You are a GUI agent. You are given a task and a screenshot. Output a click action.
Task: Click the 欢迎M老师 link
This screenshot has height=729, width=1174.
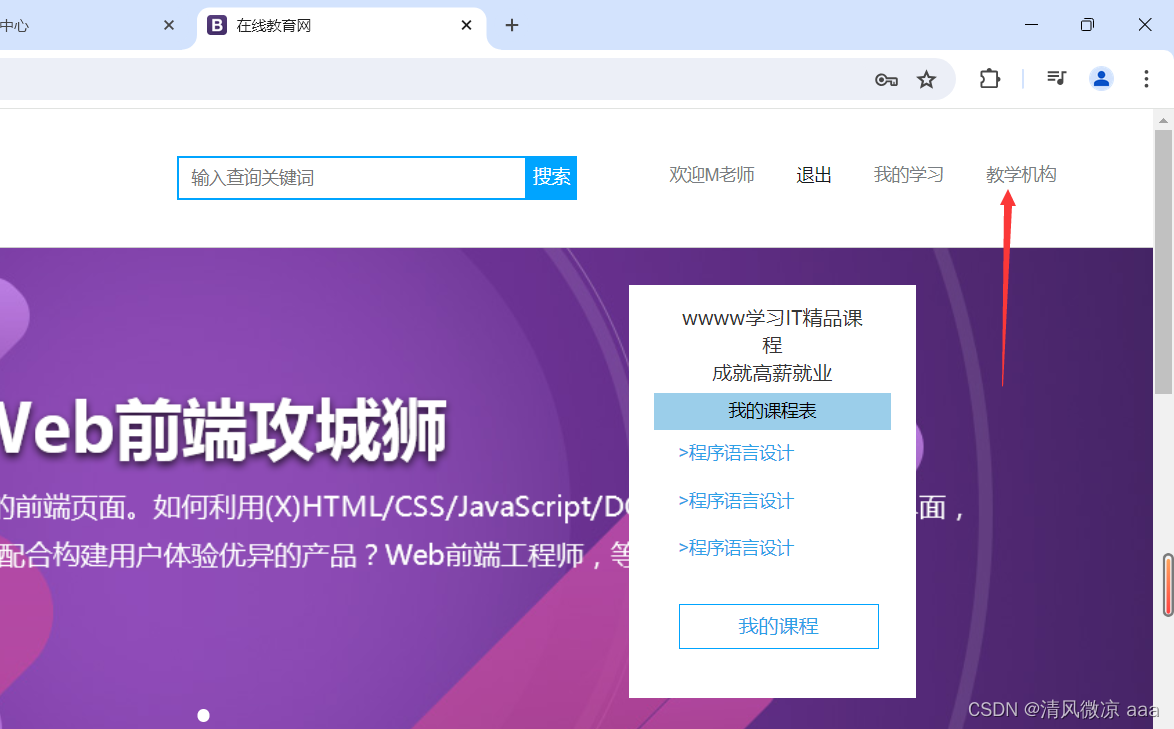click(x=711, y=175)
